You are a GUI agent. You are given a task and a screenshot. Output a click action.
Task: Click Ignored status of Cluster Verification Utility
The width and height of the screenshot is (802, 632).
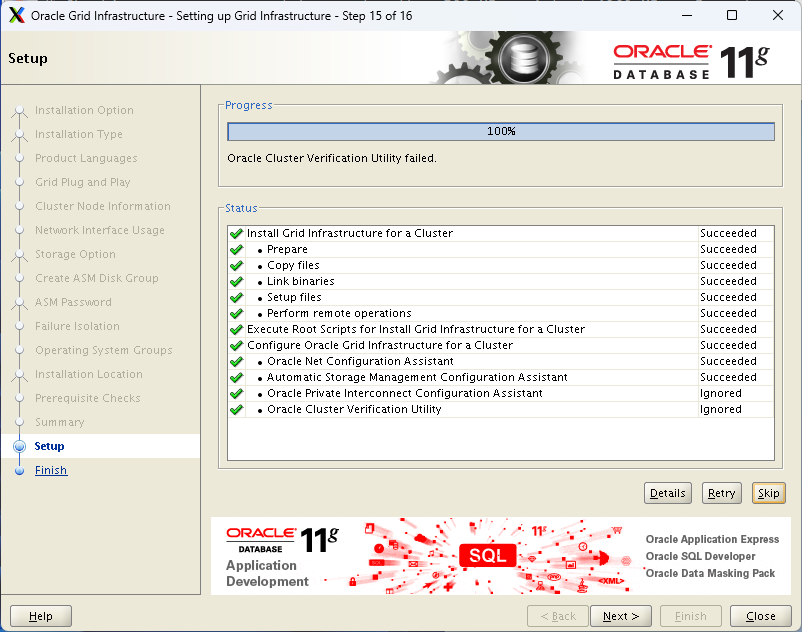(x=721, y=410)
